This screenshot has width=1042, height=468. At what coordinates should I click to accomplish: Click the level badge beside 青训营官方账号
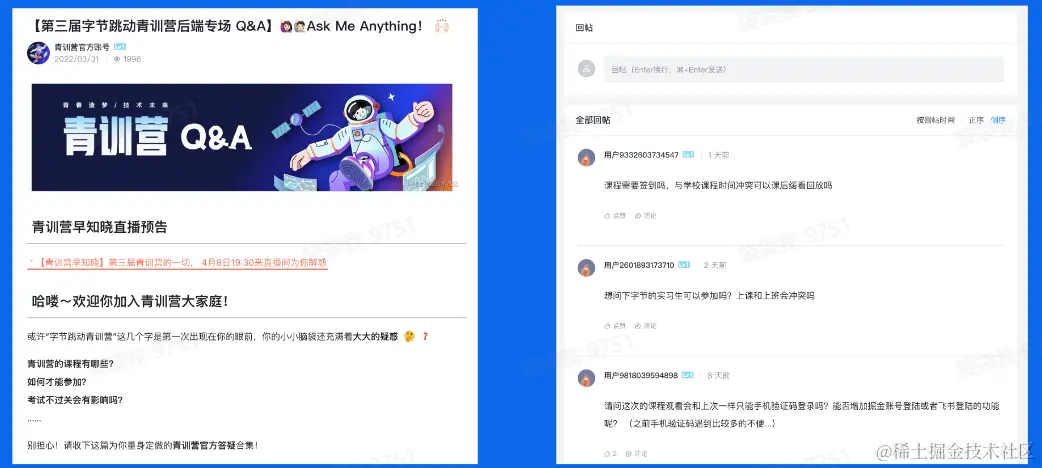click(120, 47)
